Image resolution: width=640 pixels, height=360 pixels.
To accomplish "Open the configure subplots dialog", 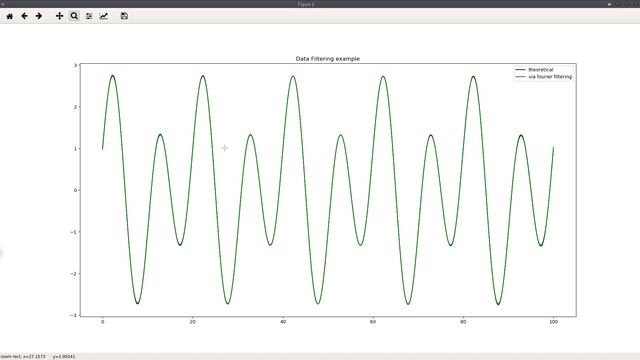I will click(x=89, y=16).
